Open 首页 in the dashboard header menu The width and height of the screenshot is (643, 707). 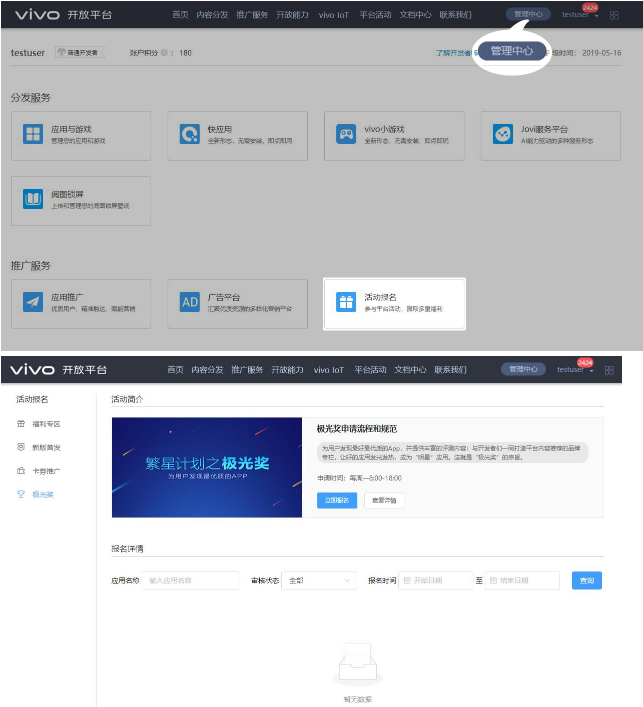tap(180, 15)
